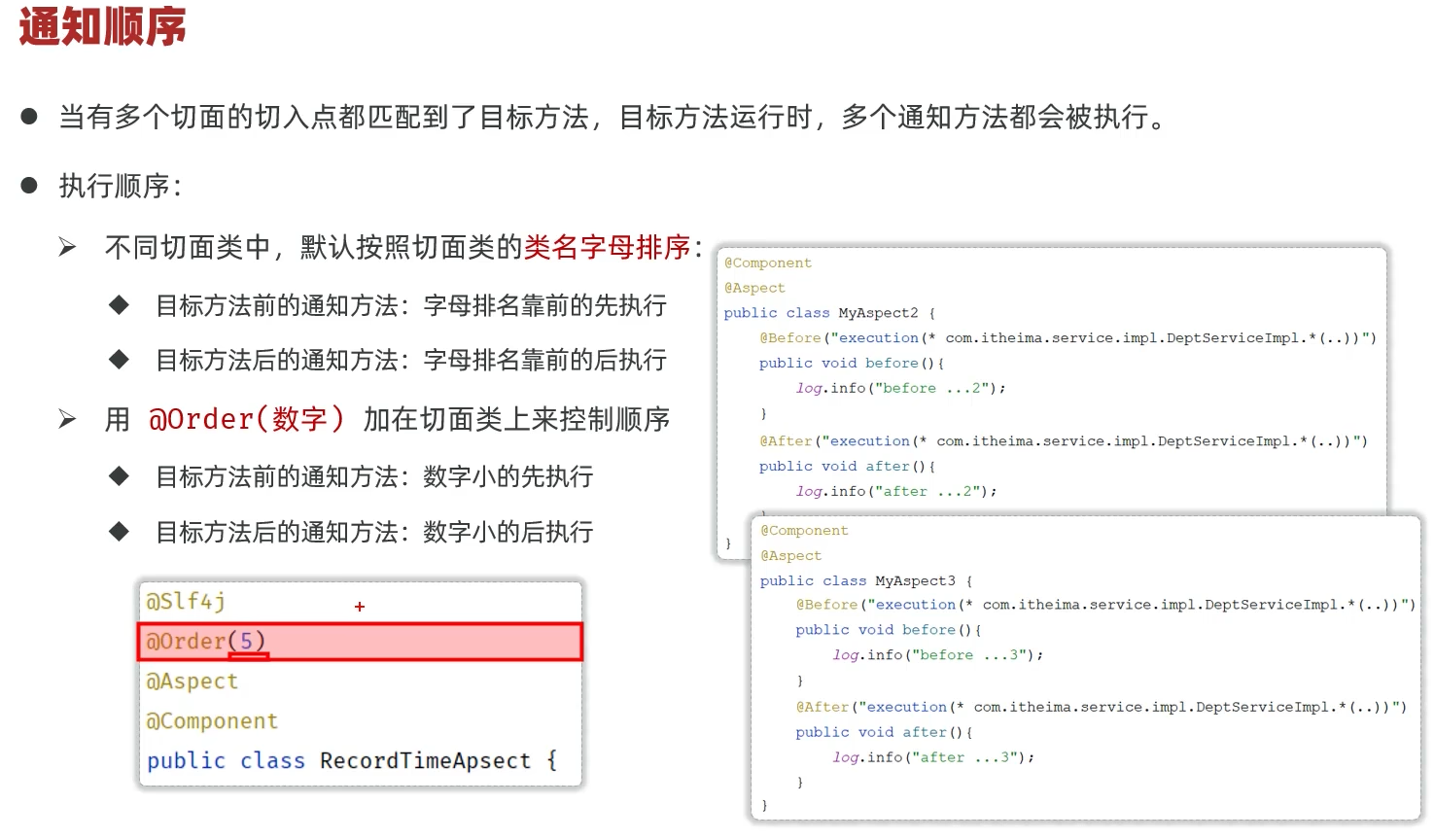Click the diamond bullet before 数字小的后执行
Image resolution: width=1435 pixels, height=840 pixels.
pyautogui.click(x=120, y=532)
